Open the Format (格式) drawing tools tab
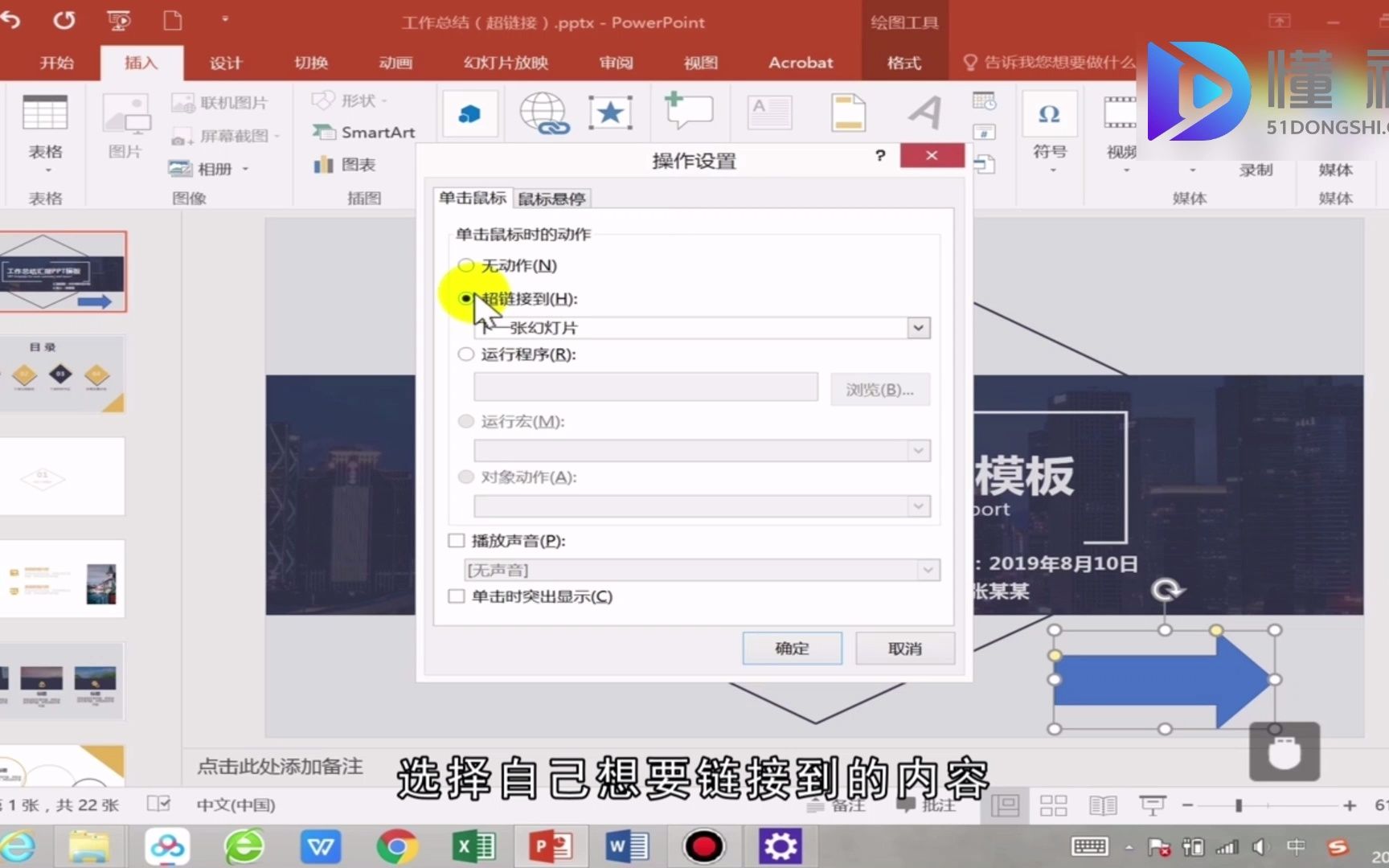The width and height of the screenshot is (1389, 868). tap(904, 63)
